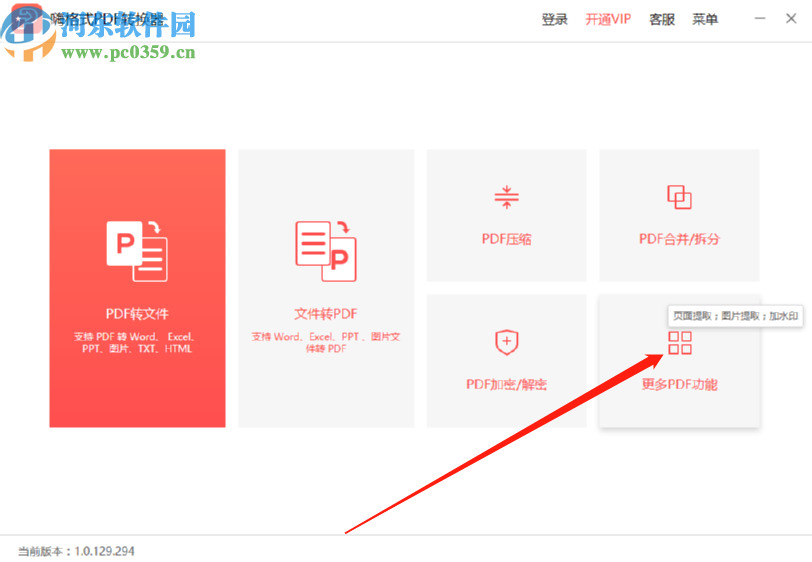Viewport: 812px width, 562px height.
Task: Select the PDF压缩 compress icon
Action: [x=506, y=197]
